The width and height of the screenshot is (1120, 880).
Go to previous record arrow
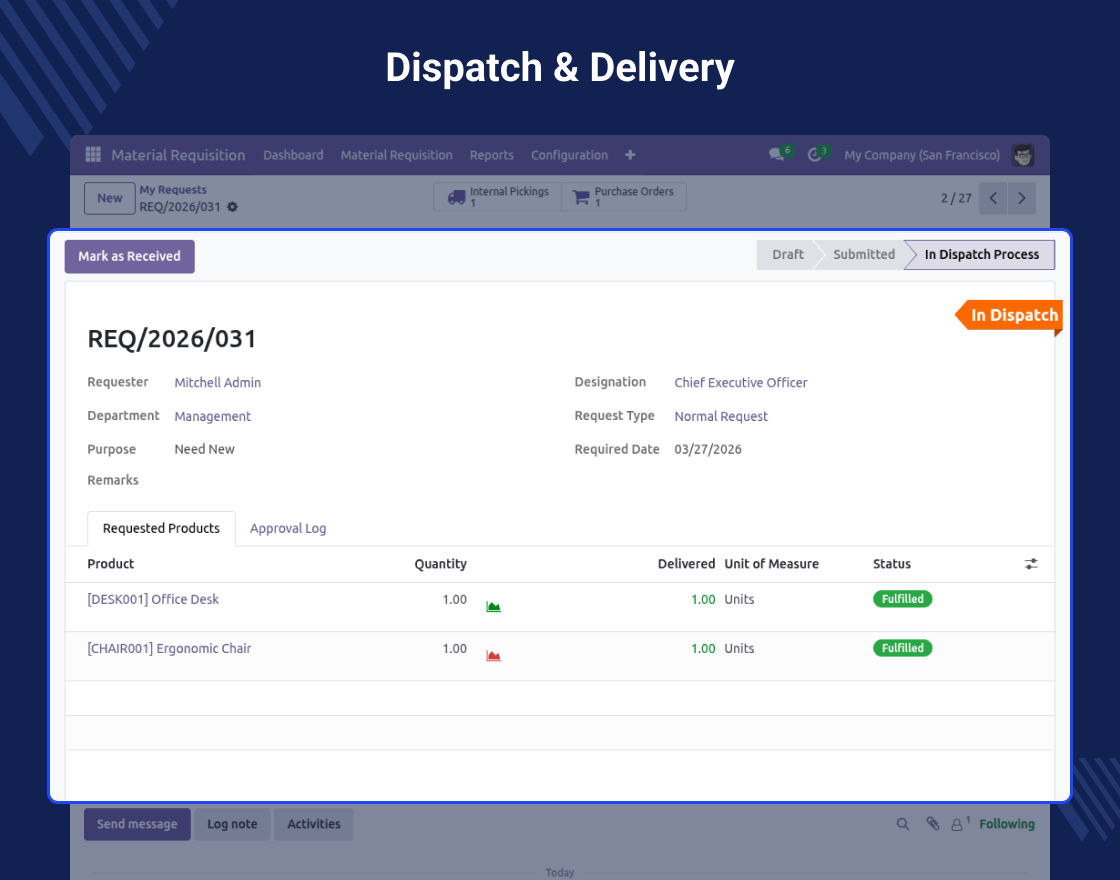[x=993, y=198]
